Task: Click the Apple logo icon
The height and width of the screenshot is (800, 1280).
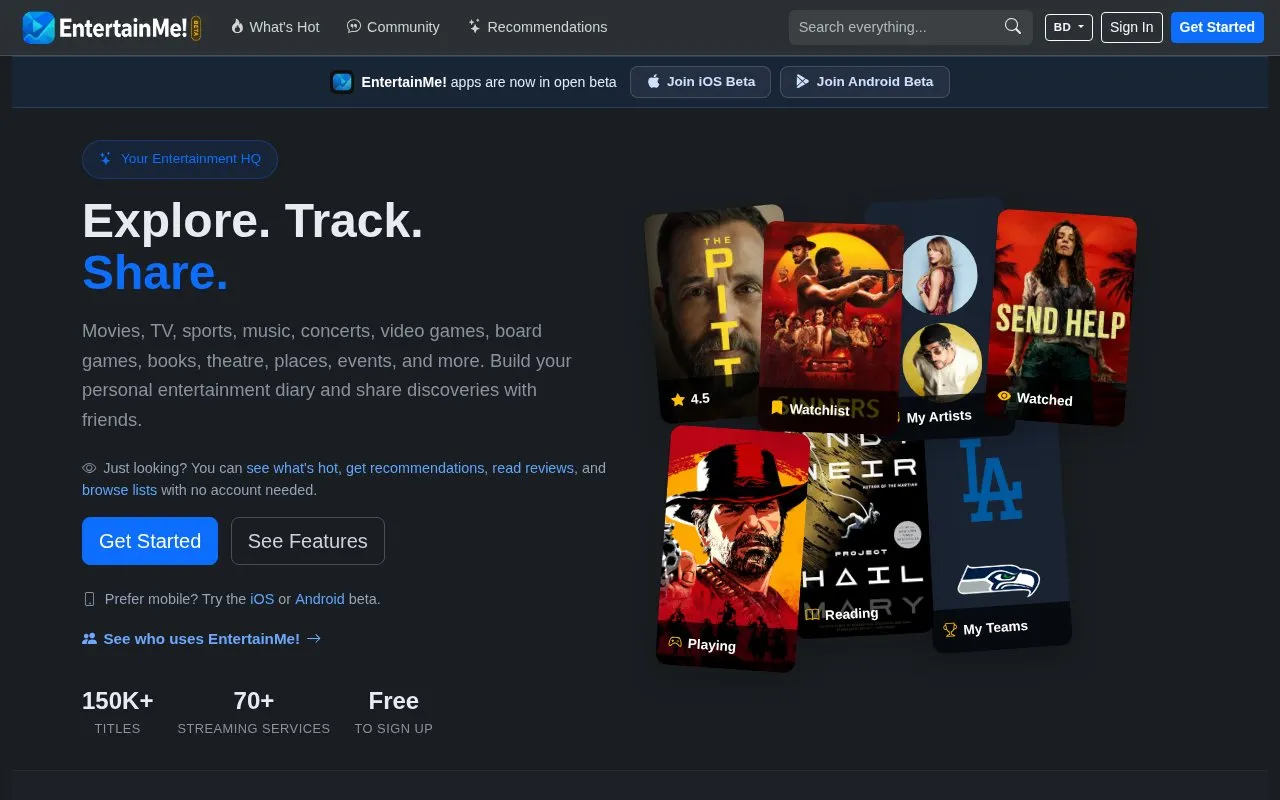Action: (x=654, y=82)
